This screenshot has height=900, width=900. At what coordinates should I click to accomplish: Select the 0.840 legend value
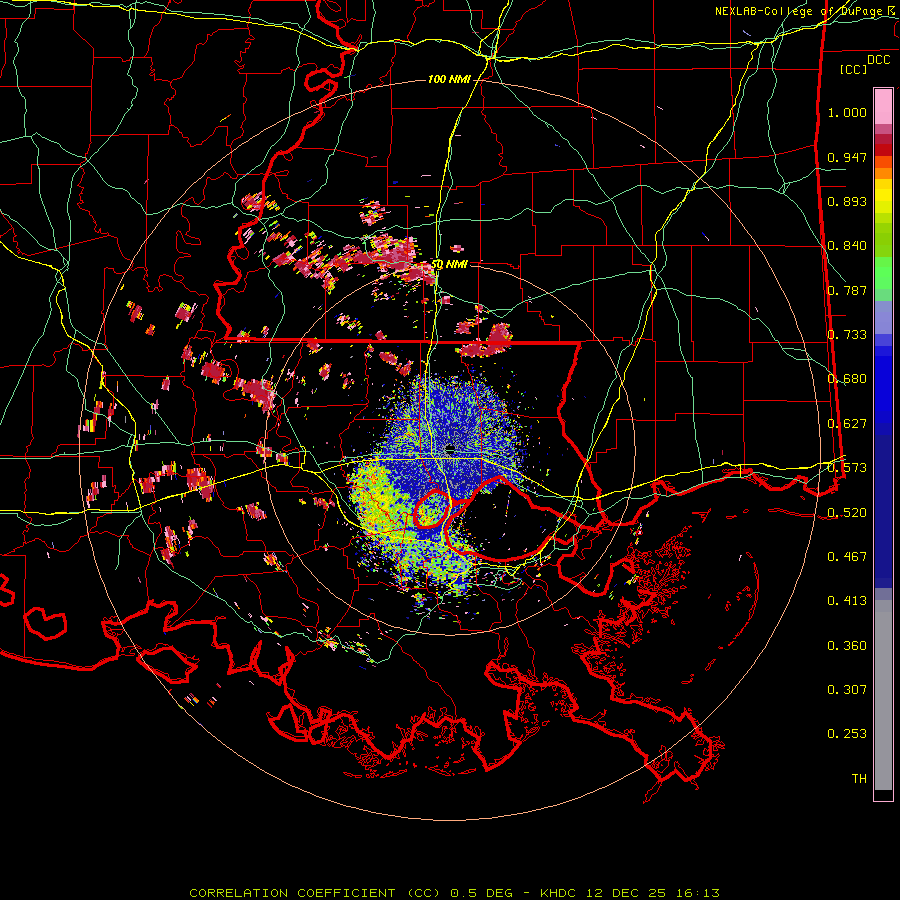(x=847, y=246)
